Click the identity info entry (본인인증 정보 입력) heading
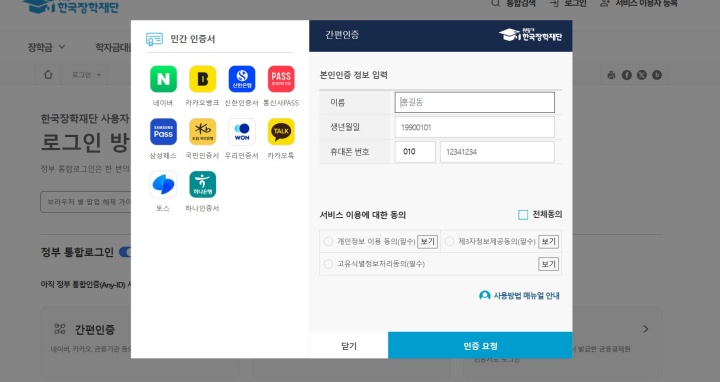 (x=354, y=75)
